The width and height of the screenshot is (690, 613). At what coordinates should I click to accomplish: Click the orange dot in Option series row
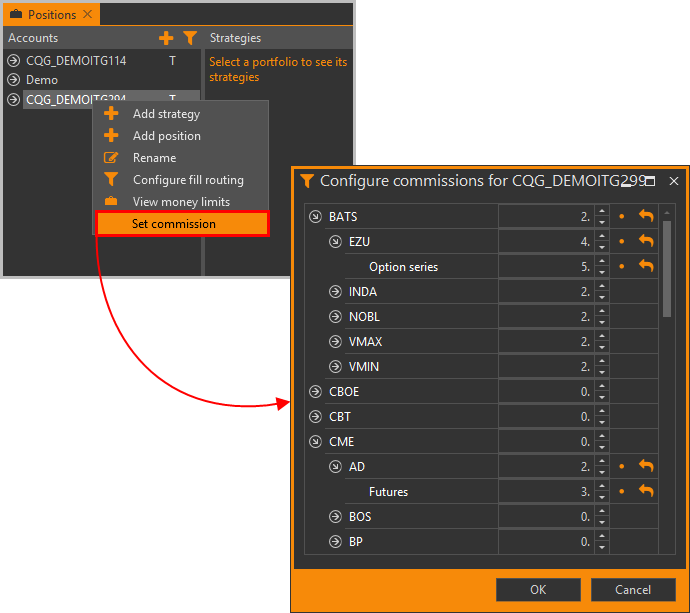[x=621, y=267]
